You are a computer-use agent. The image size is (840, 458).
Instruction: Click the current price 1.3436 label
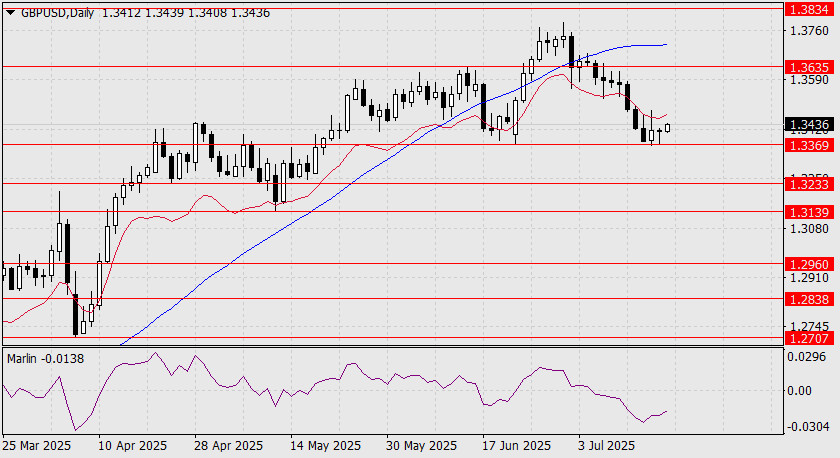point(809,125)
